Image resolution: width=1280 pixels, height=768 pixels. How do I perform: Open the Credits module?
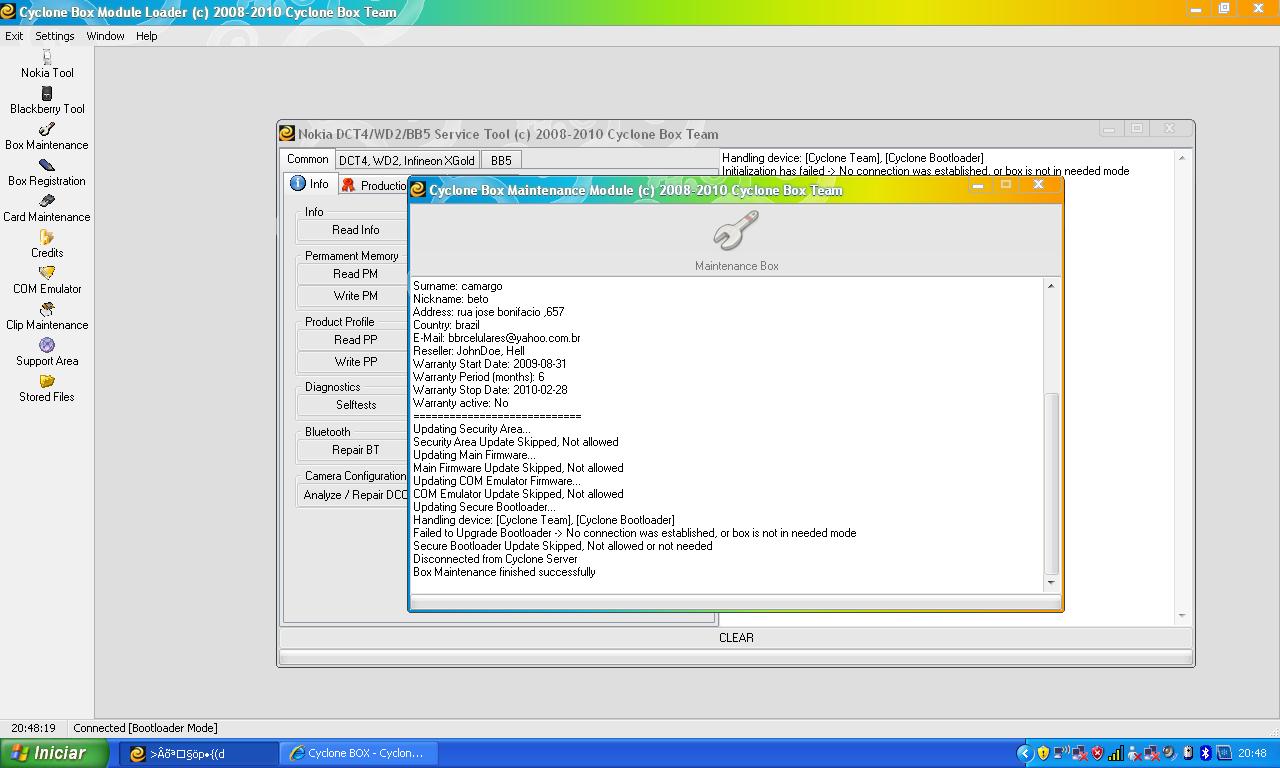[x=47, y=244]
